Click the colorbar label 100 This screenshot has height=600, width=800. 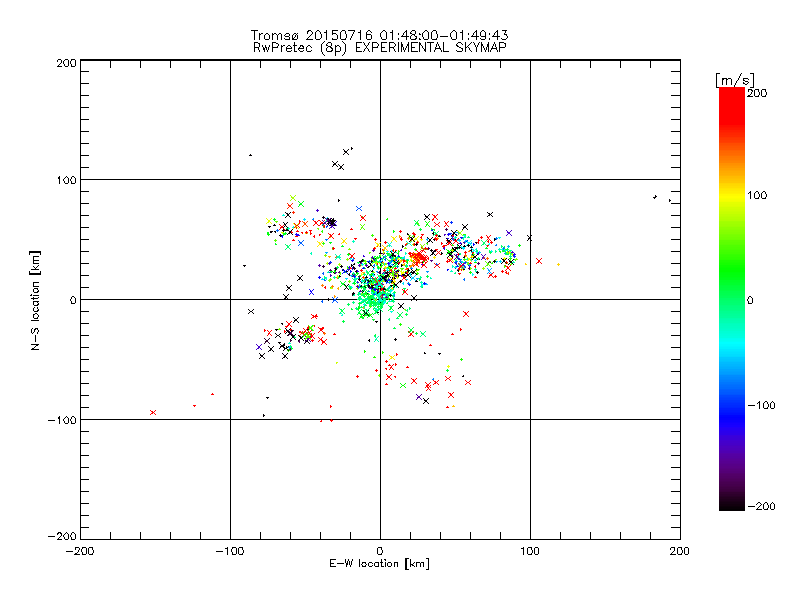757,195
